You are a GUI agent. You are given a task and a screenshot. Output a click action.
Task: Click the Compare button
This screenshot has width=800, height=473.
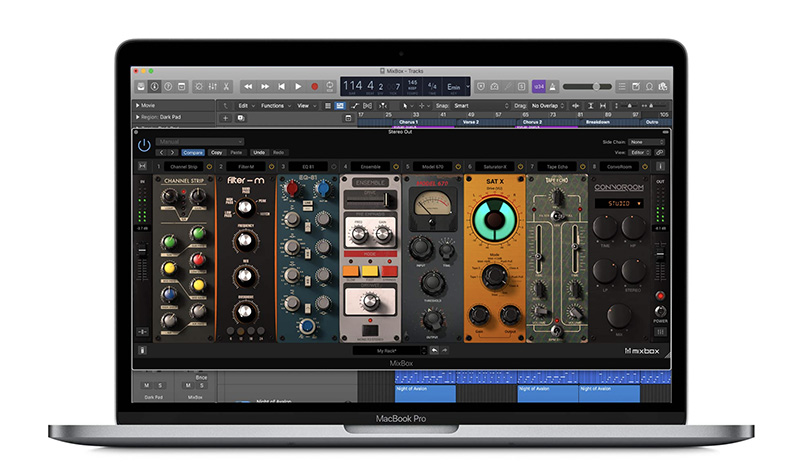point(193,152)
